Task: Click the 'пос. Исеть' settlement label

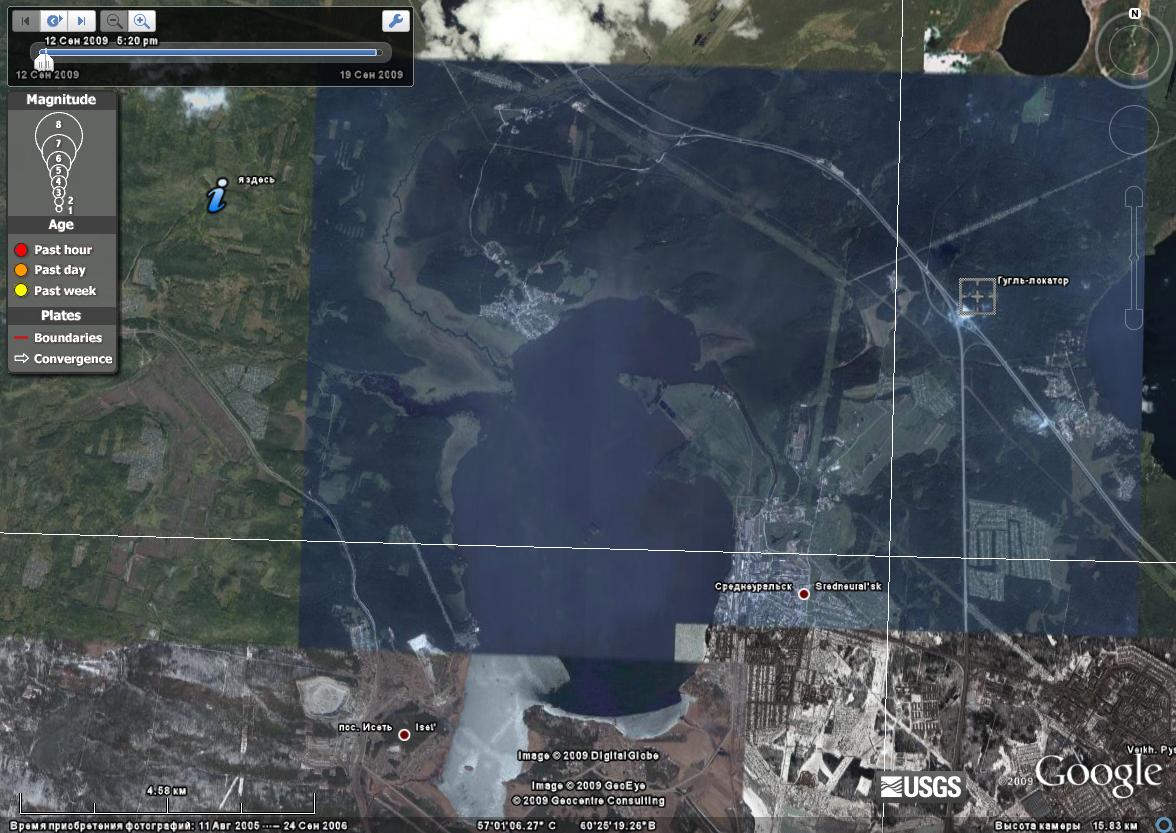Action: [x=364, y=727]
